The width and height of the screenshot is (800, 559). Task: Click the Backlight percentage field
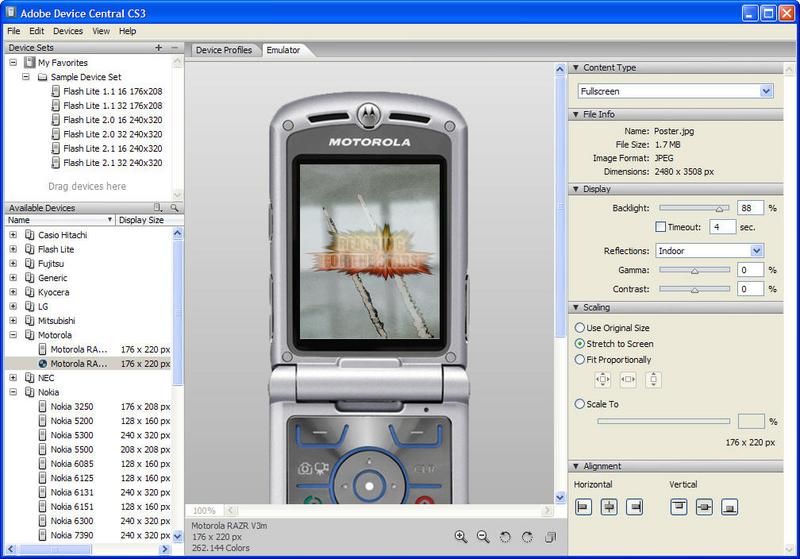point(750,208)
